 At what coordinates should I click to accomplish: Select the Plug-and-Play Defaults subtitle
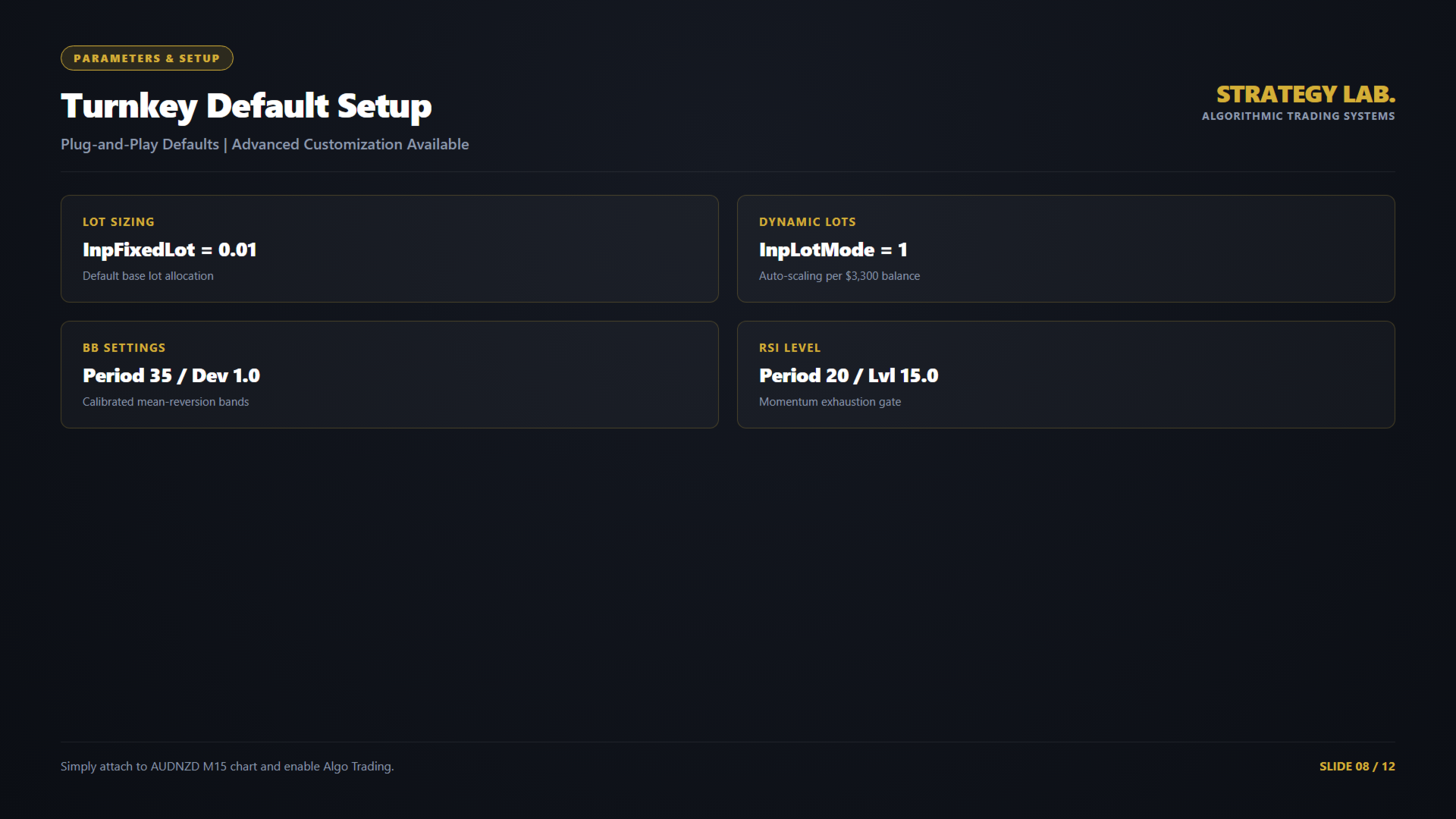(x=140, y=144)
